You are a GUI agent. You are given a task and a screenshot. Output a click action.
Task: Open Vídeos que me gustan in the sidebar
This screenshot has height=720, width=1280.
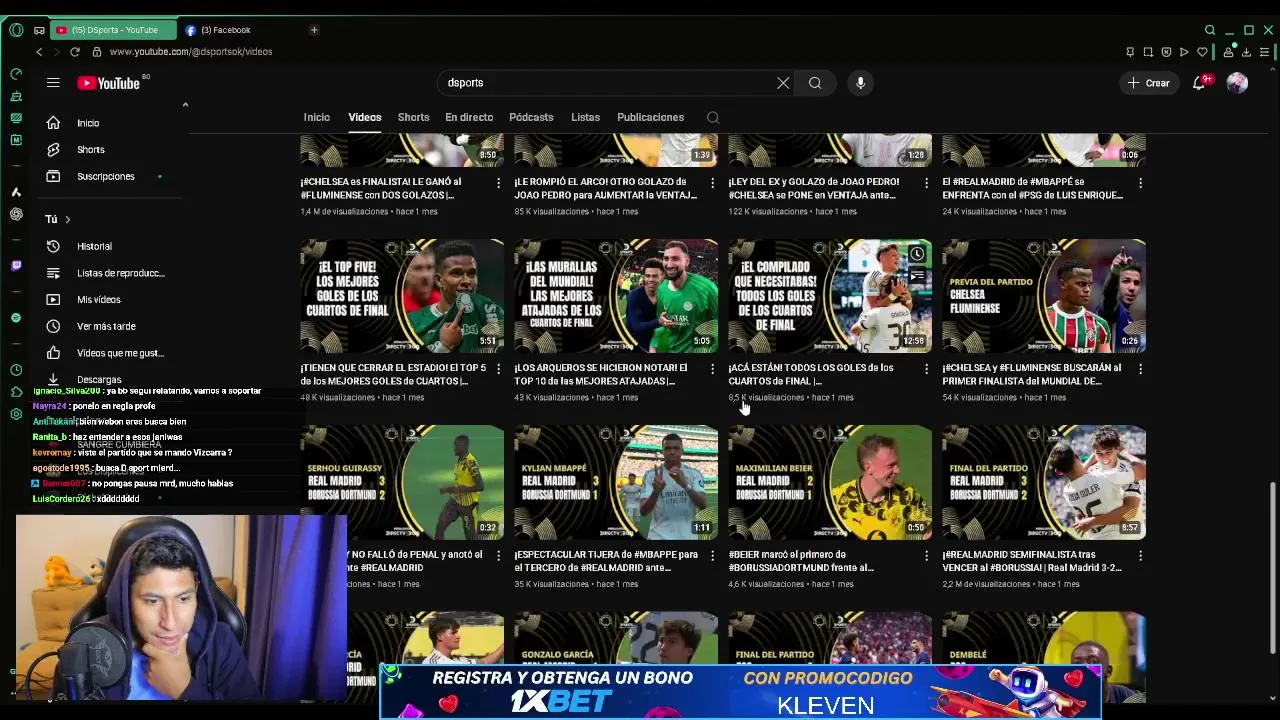[x=112, y=353]
